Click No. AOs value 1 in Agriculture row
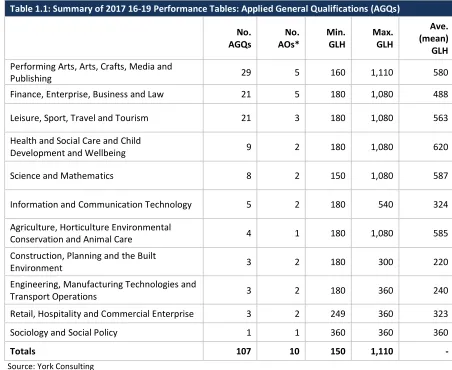 coord(297,233)
